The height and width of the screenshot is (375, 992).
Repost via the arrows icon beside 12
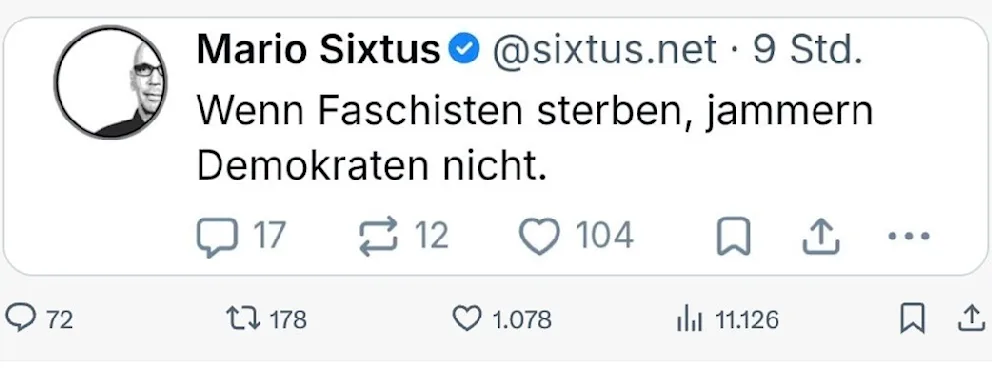(x=378, y=237)
